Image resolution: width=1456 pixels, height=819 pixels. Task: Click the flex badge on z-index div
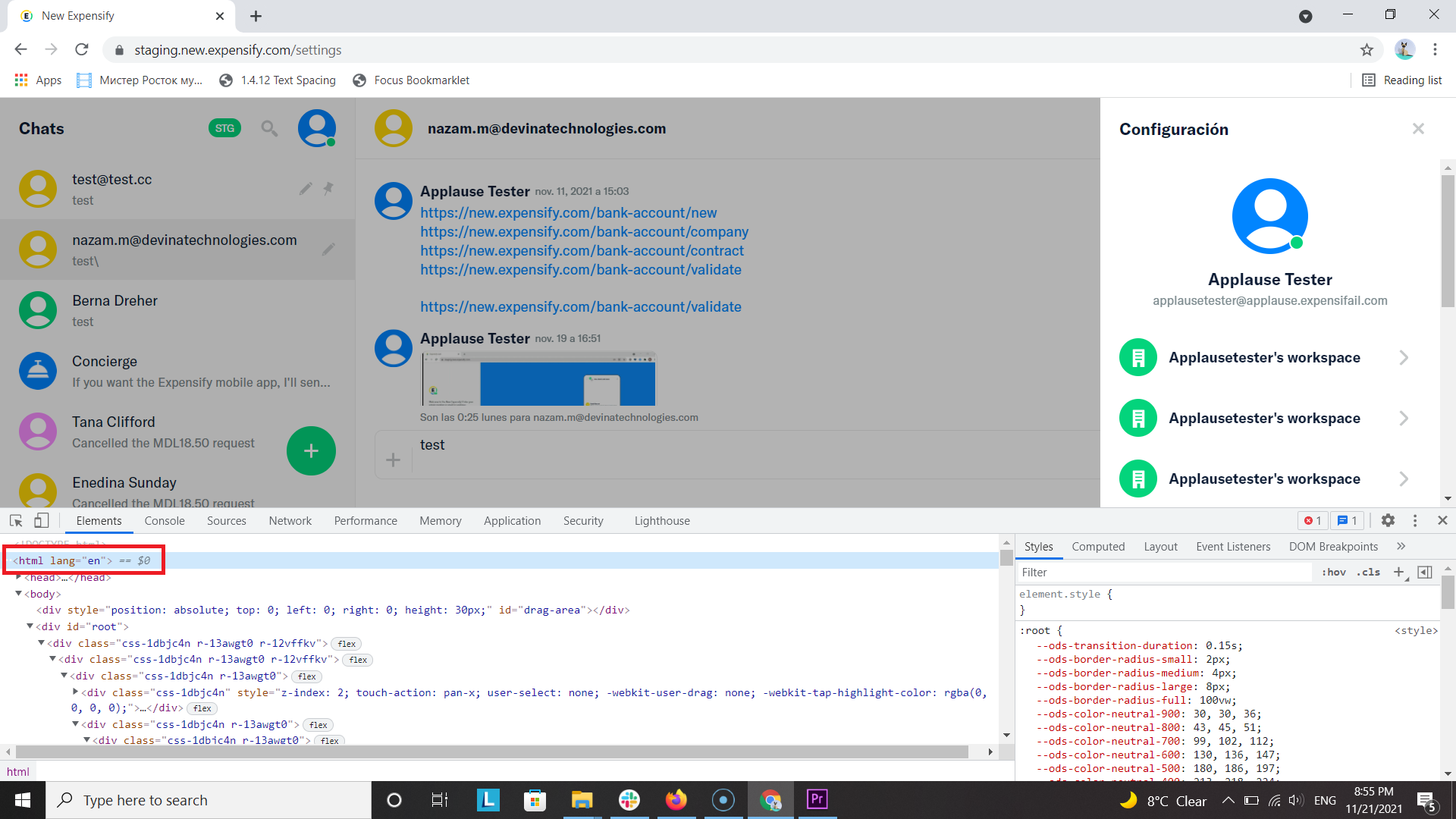(202, 708)
